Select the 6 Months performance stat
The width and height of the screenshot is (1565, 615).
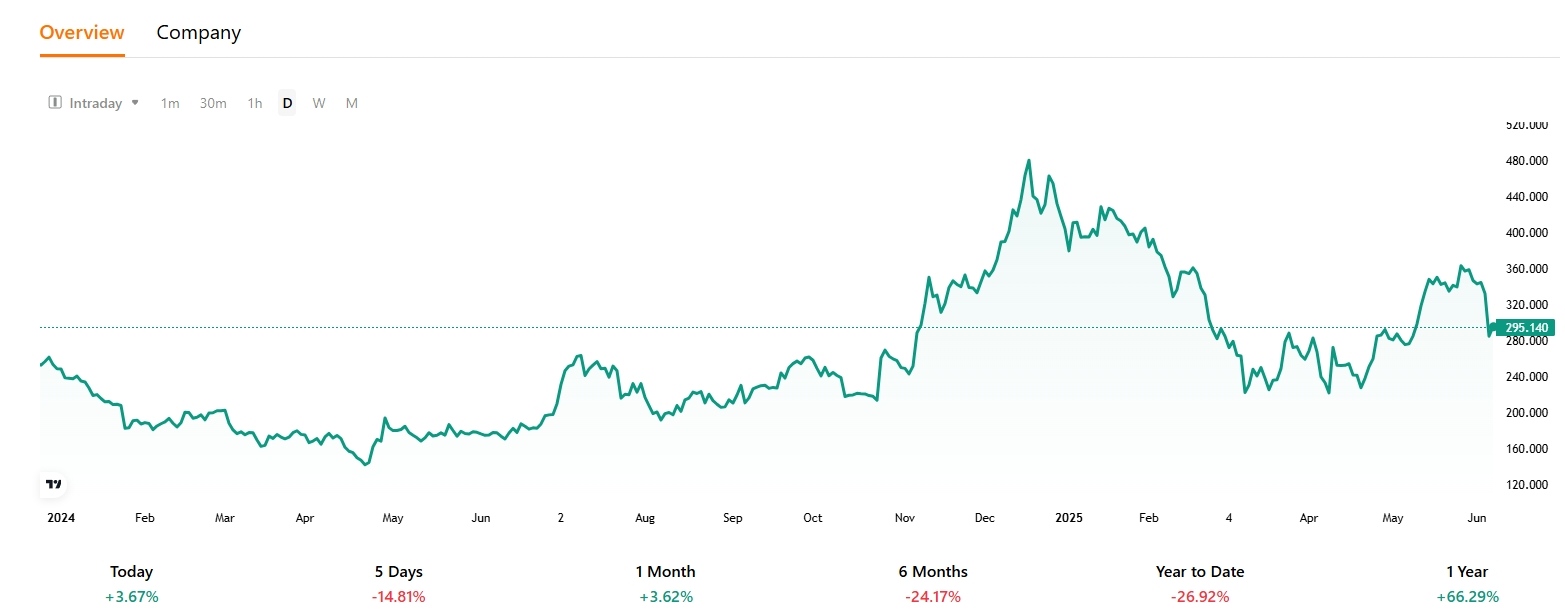(x=933, y=584)
